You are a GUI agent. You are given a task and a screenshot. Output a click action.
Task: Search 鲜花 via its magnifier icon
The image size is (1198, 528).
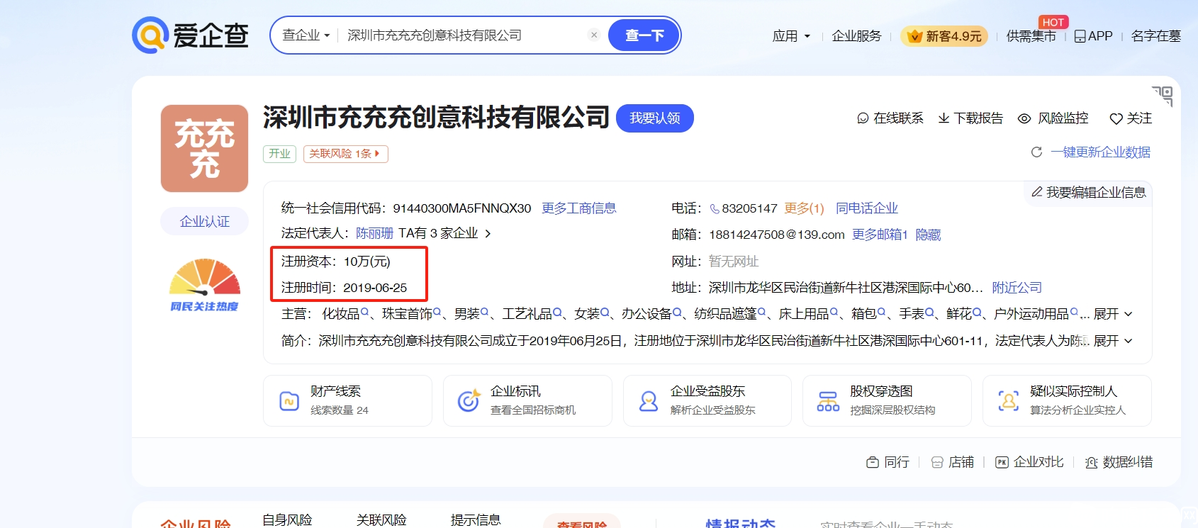(x=977, y=313)
